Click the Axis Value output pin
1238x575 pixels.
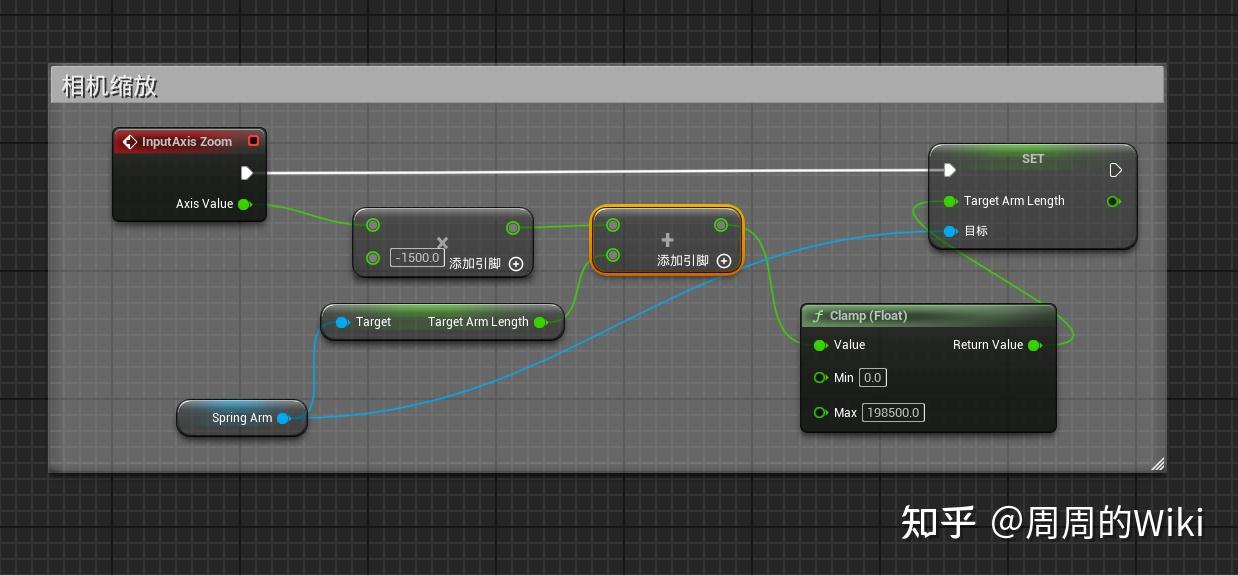point(244,204)
